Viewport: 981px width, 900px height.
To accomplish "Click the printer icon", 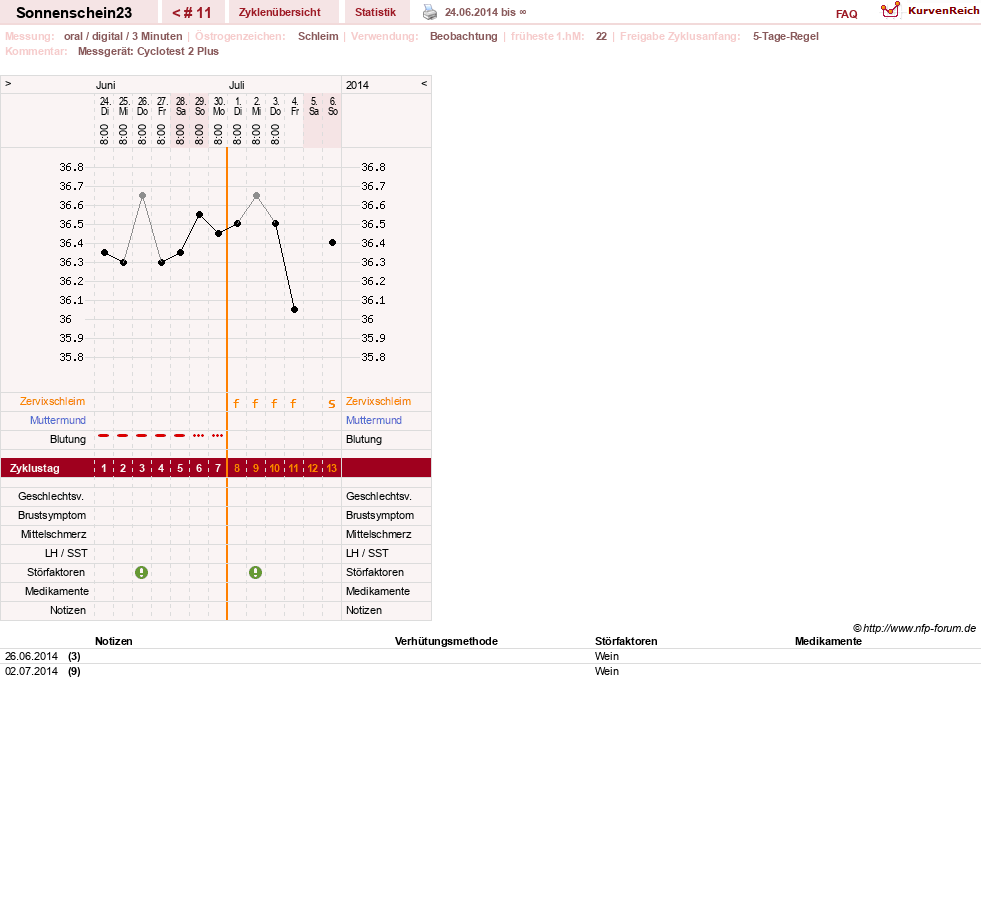I will pos(430,12).
